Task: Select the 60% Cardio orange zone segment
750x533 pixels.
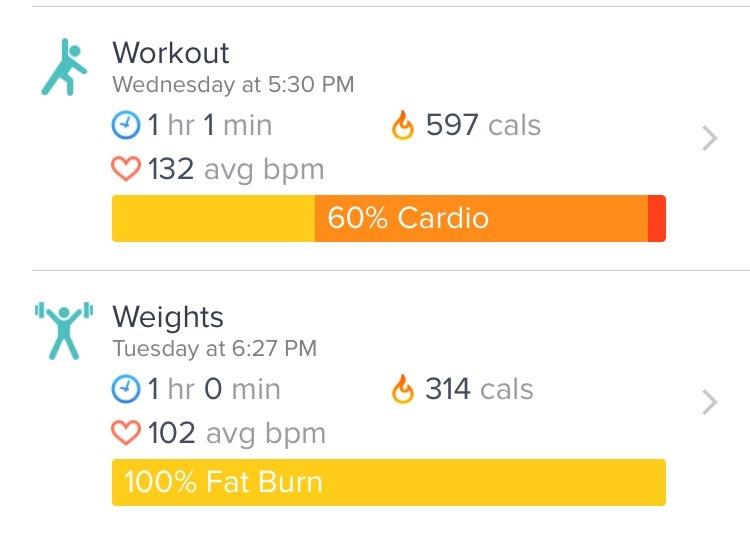Action: 480,218
